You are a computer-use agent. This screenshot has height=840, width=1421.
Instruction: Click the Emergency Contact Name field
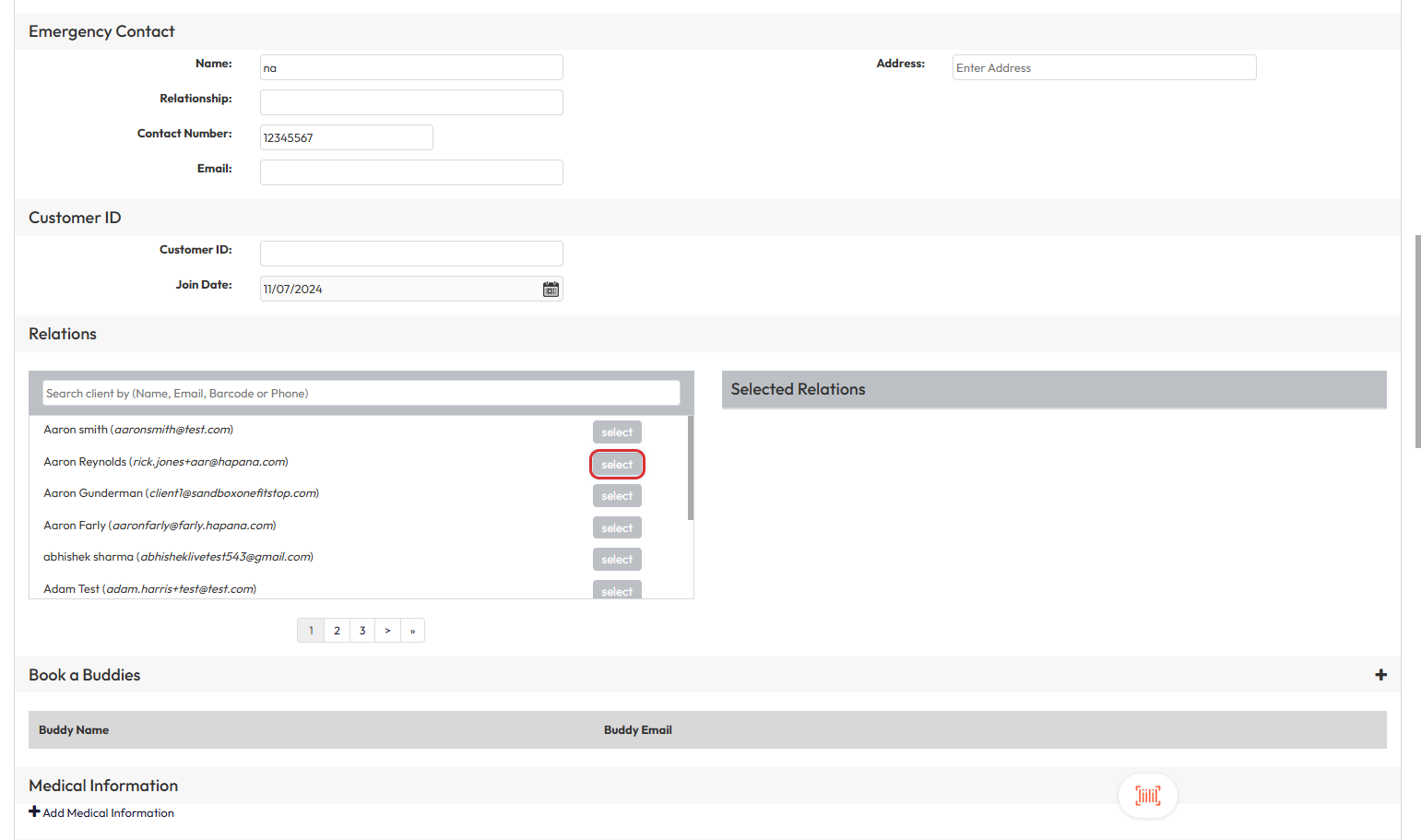coord(411,68)
